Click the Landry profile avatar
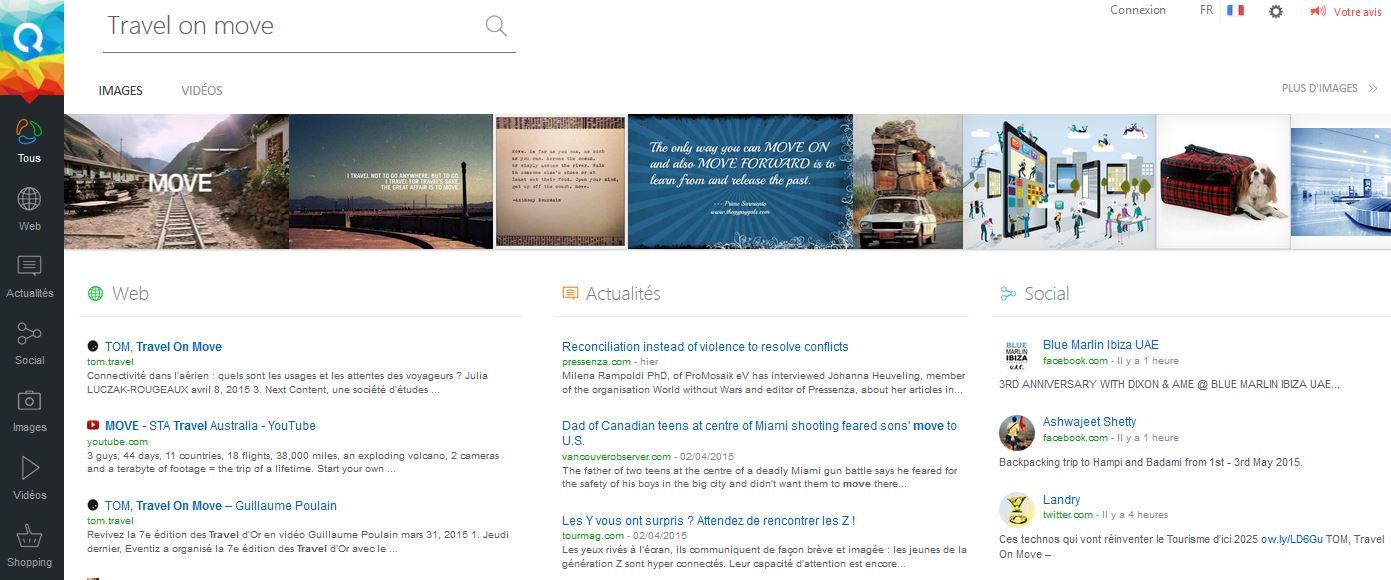 point(1017,510)
